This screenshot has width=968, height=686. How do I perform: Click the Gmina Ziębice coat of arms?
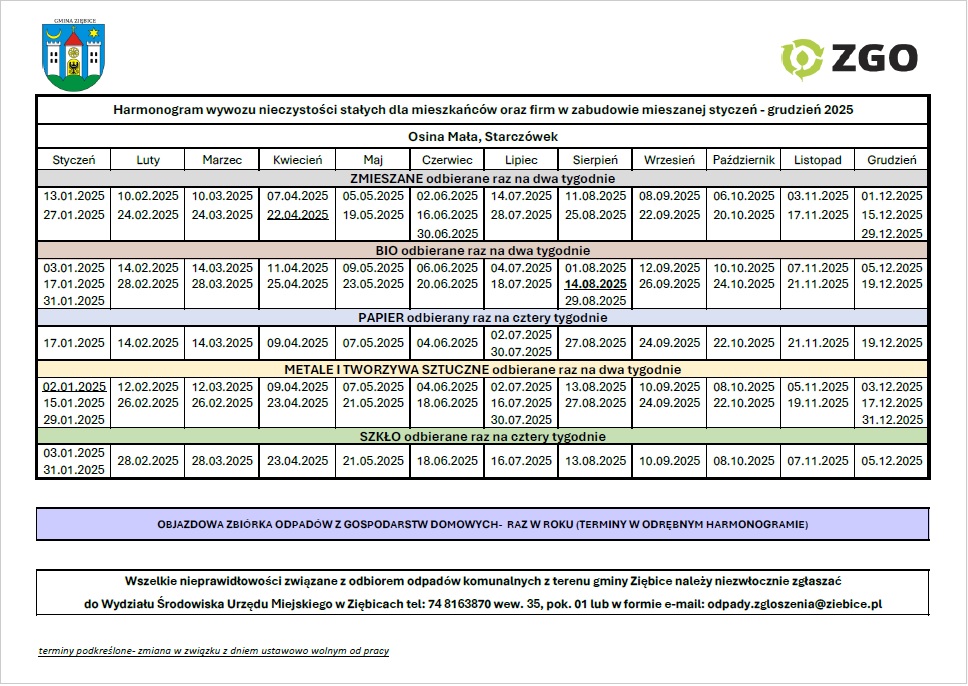pos(73,55)
